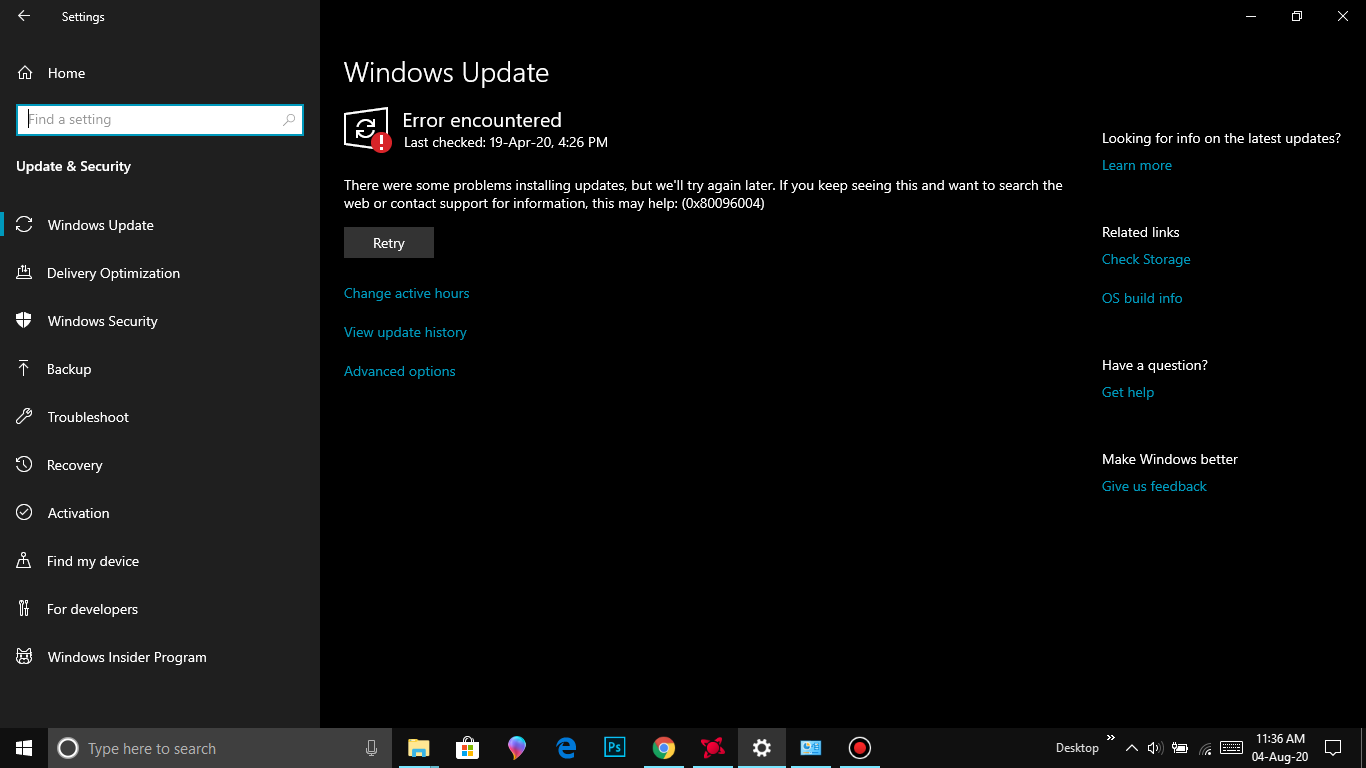Click the microphone icon in taskbar search
1366x768 pixels.
(371, 748)
